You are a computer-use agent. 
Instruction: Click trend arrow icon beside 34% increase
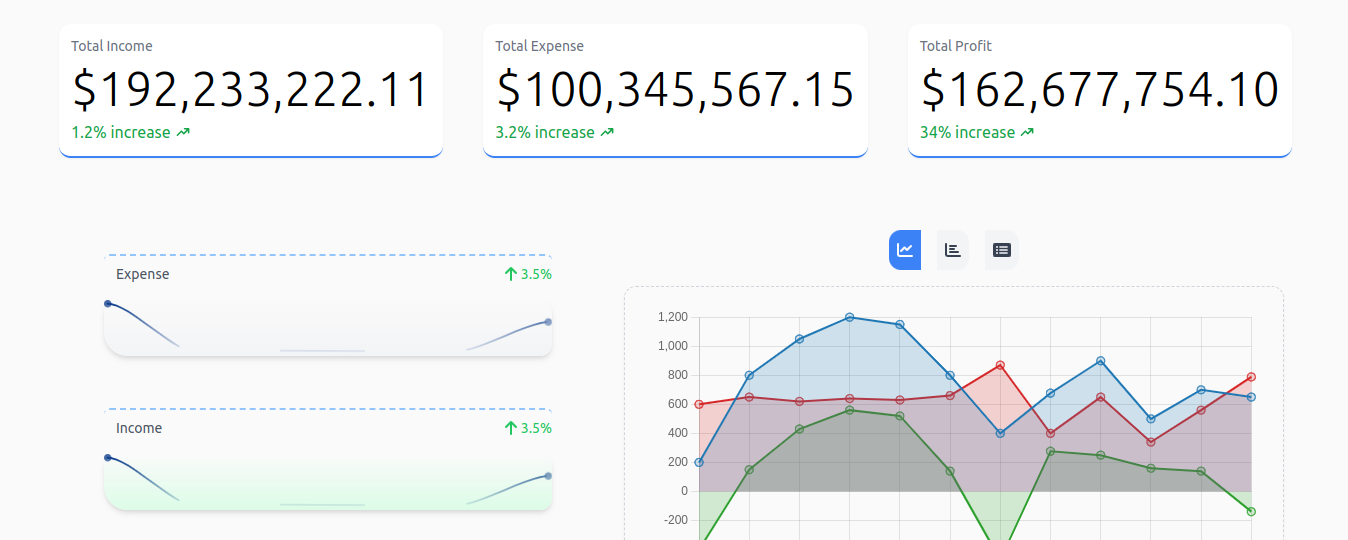(1027, 133)
